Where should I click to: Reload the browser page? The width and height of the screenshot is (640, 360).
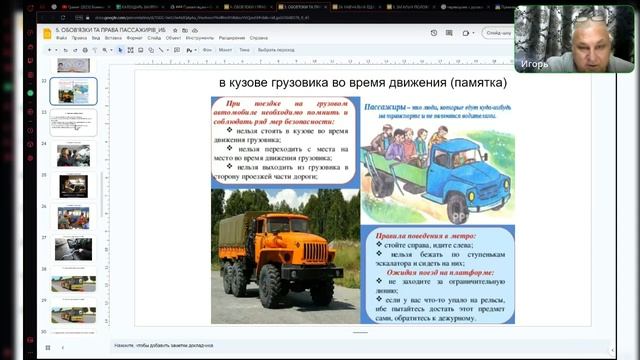63,18
